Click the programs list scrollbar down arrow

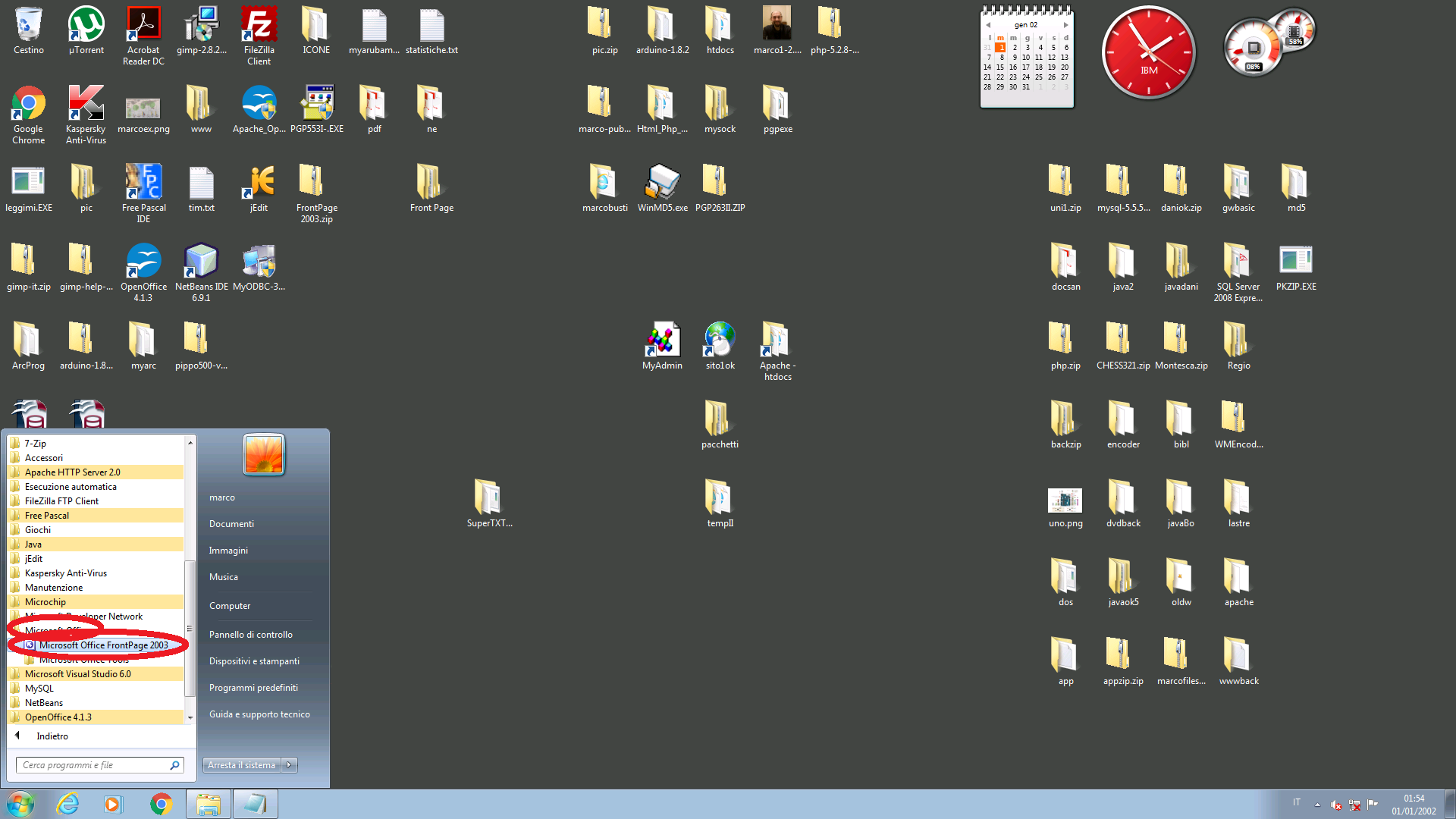pyautogui.click(x=190, y=717)
